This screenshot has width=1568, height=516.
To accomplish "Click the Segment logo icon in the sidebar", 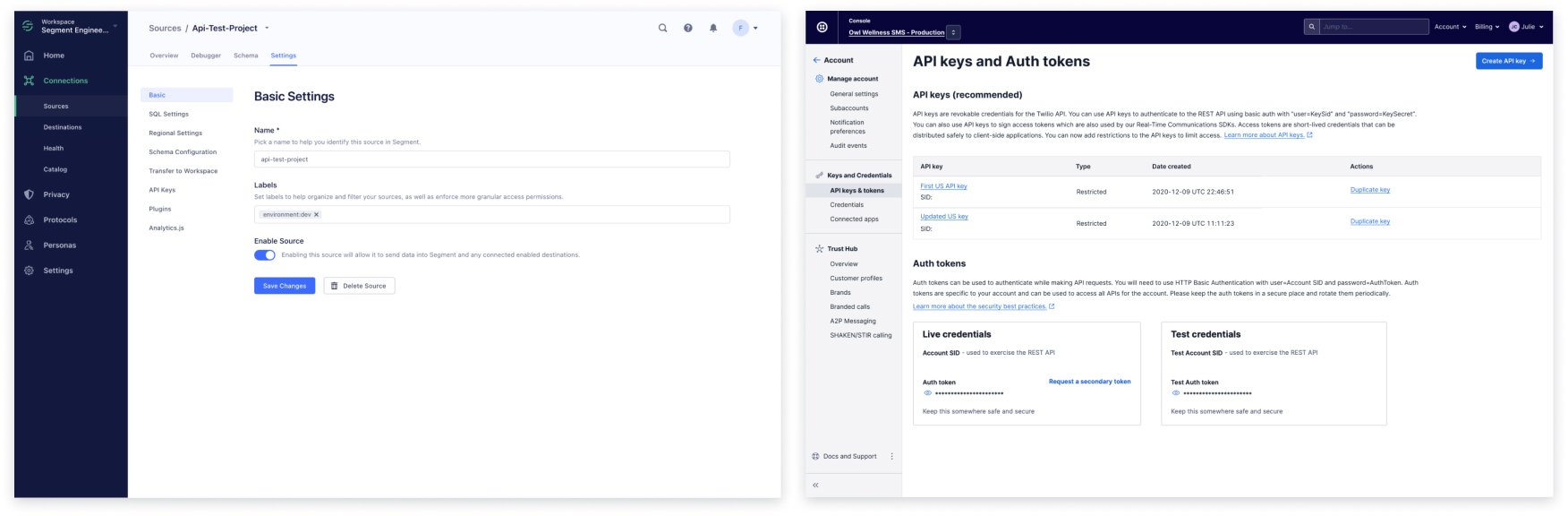I will [28, 26].
